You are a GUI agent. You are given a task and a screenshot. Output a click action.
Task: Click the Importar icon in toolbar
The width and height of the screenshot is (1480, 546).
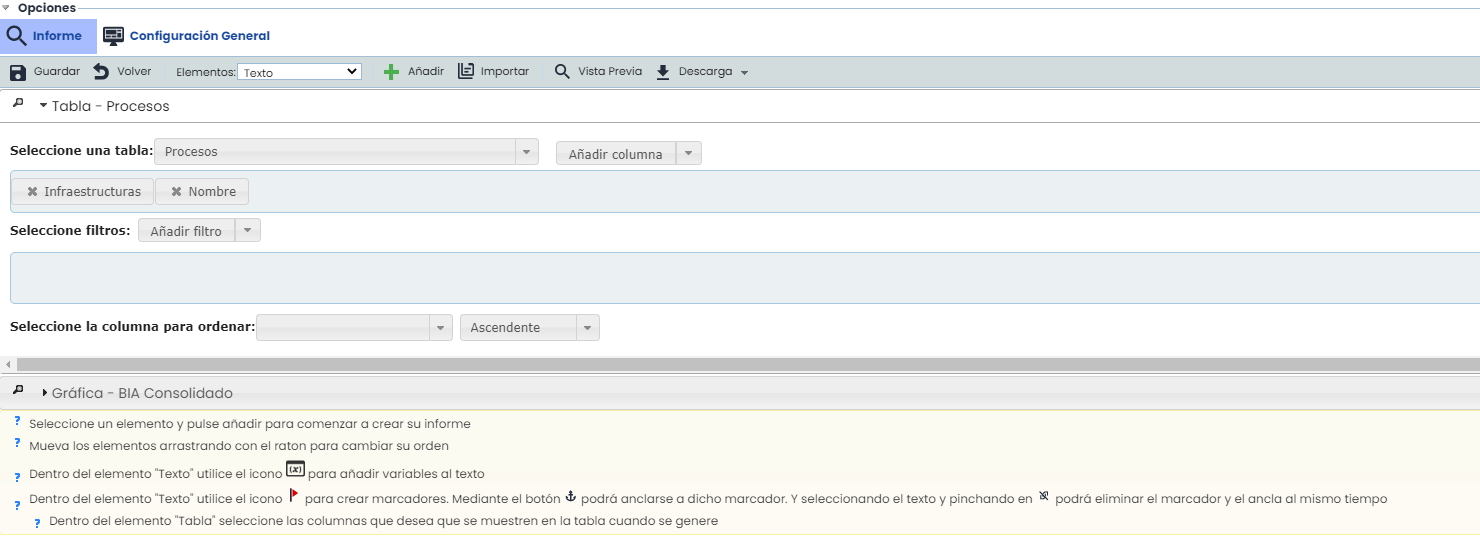[466, 72]
